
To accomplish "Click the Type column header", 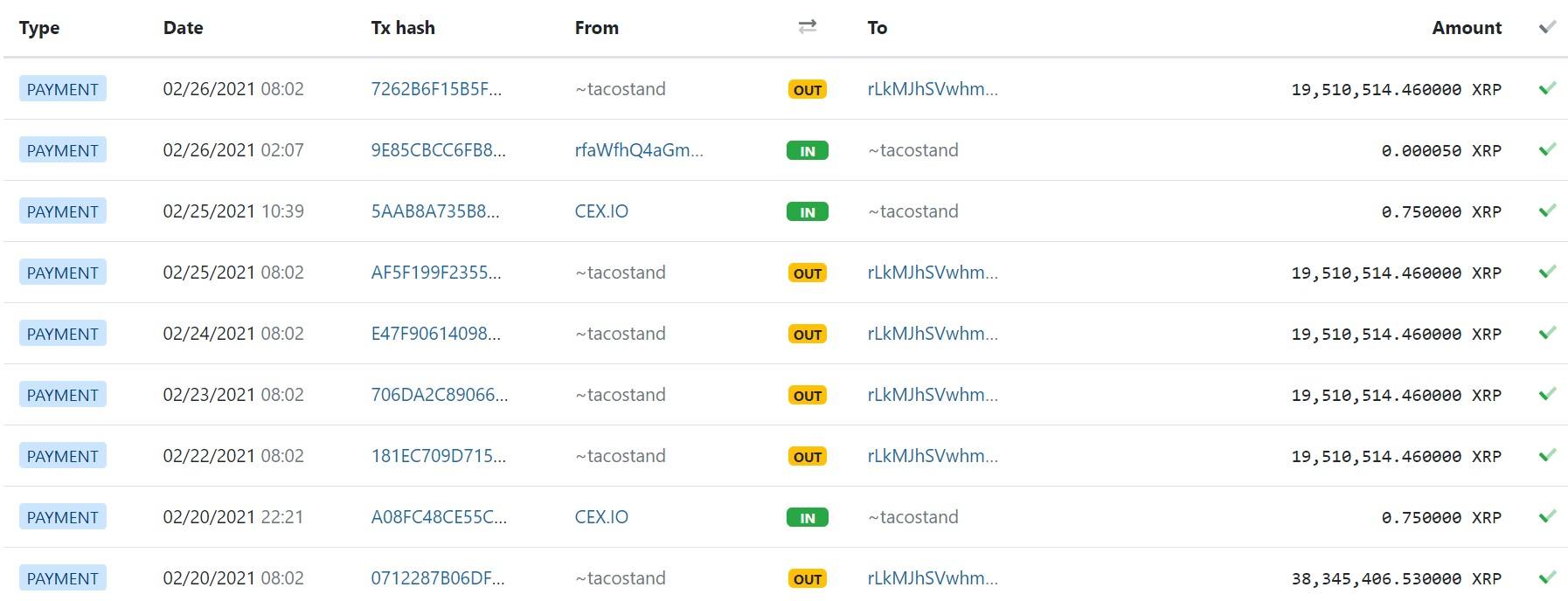I will (x=39, y=28).
